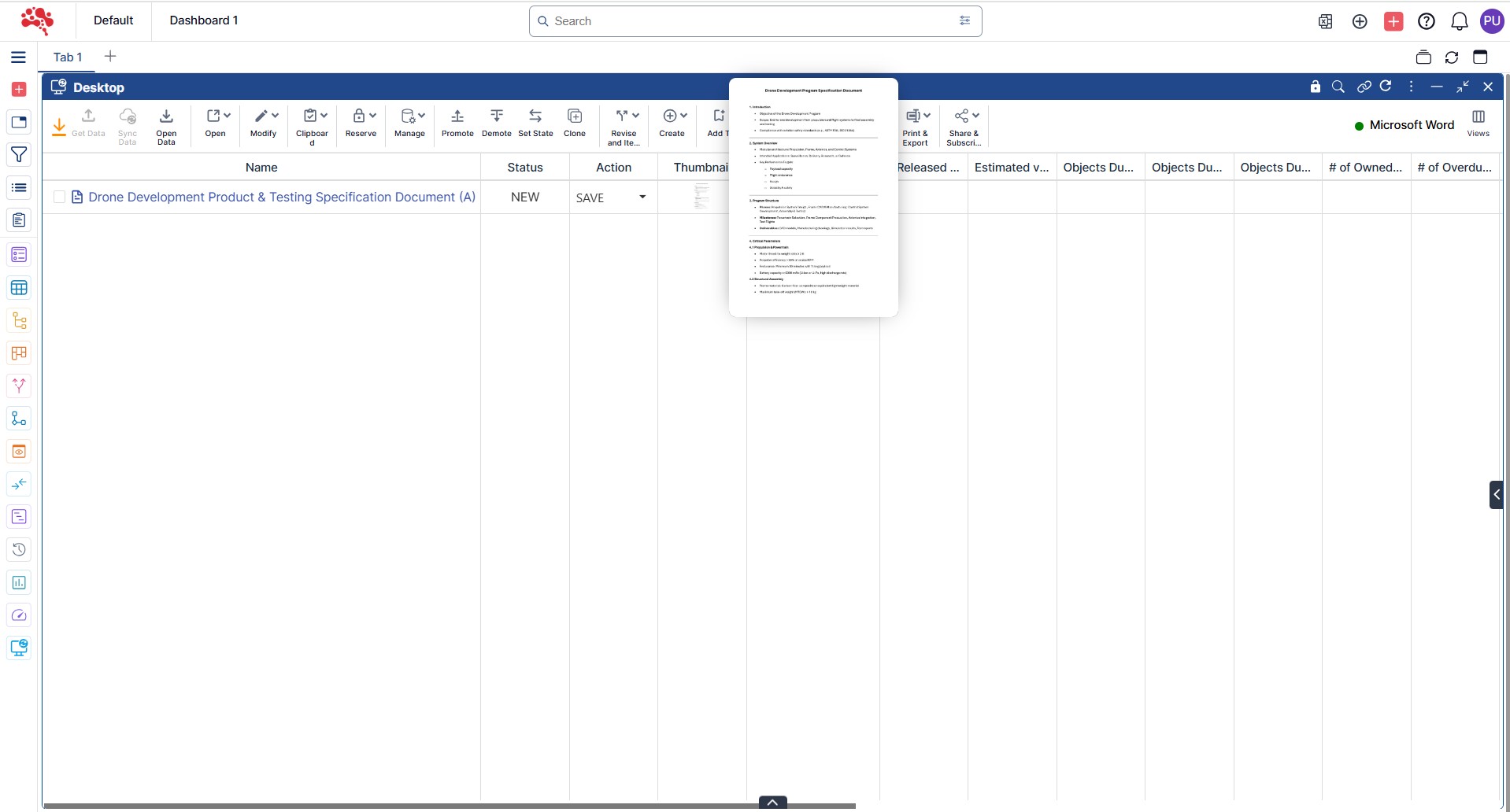Expand the right side panel arrow
1510x812 pixels.
click(x=1497, y=495)
